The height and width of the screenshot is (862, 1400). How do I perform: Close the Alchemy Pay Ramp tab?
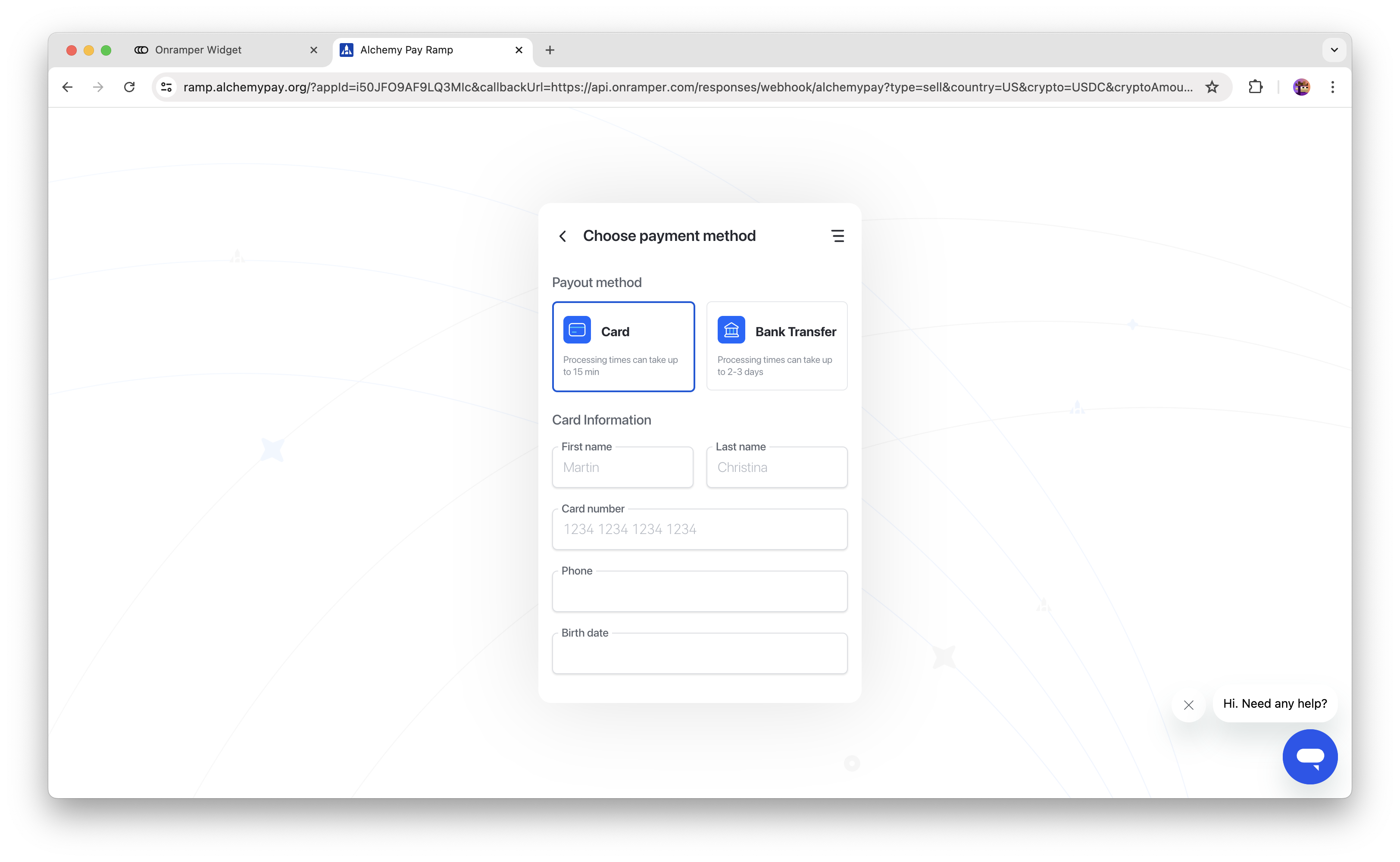(x=519, y=50)
